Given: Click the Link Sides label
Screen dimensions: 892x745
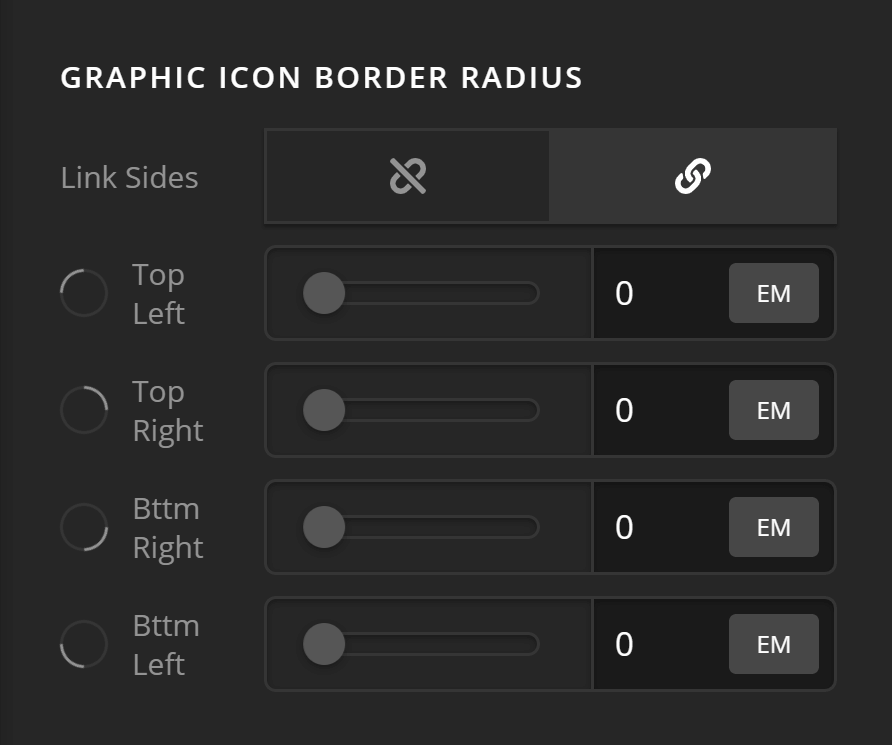Looking at the screenshot, I should 128,177.
